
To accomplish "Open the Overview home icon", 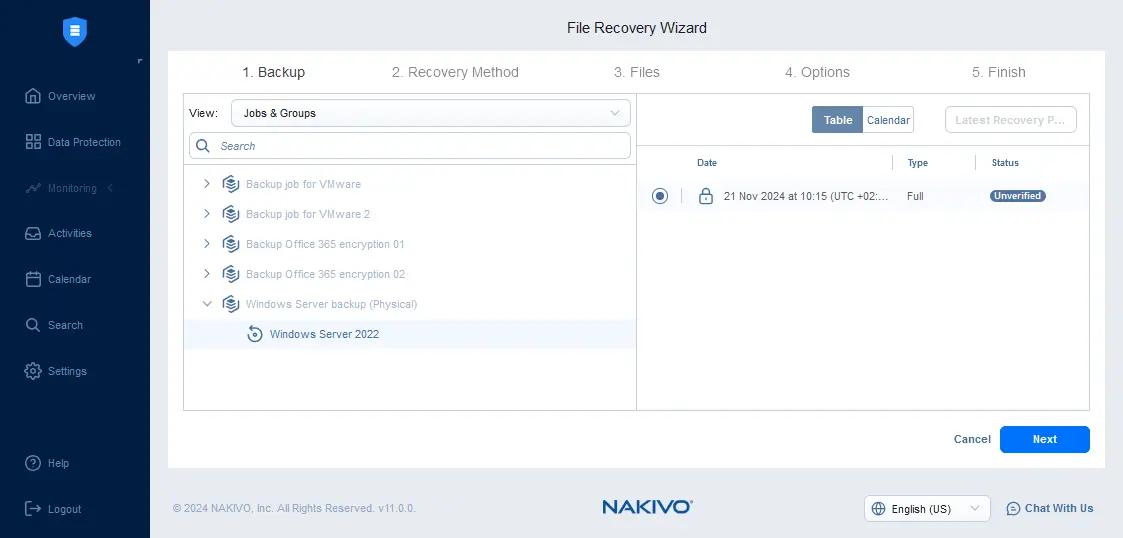I will pyautogui.click(x=33, y=96).
